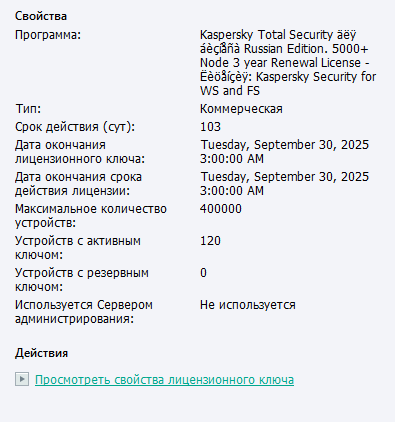Click the Тип label

(28, 109)
